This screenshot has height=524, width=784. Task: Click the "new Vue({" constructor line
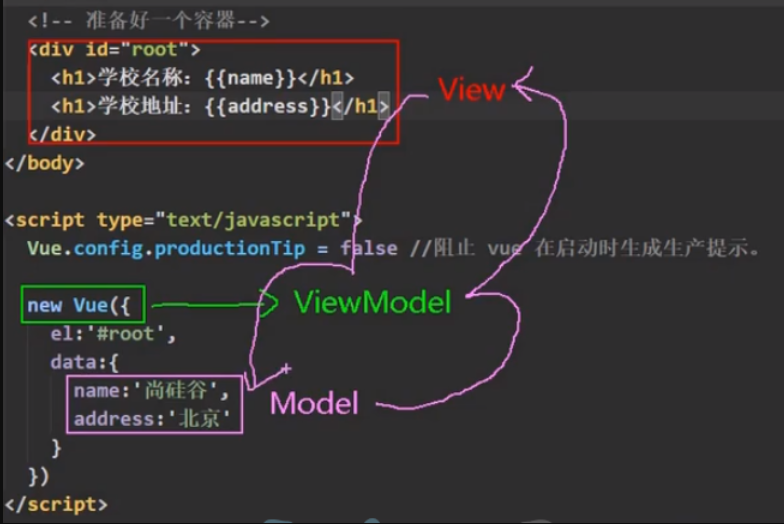[78, 305]
